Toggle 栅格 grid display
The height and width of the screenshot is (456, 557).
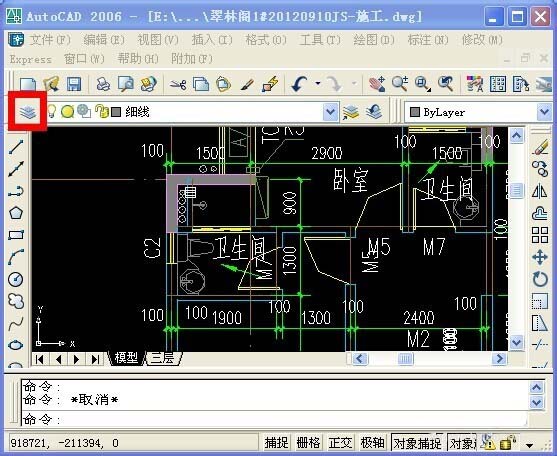[x=308, y=443]
